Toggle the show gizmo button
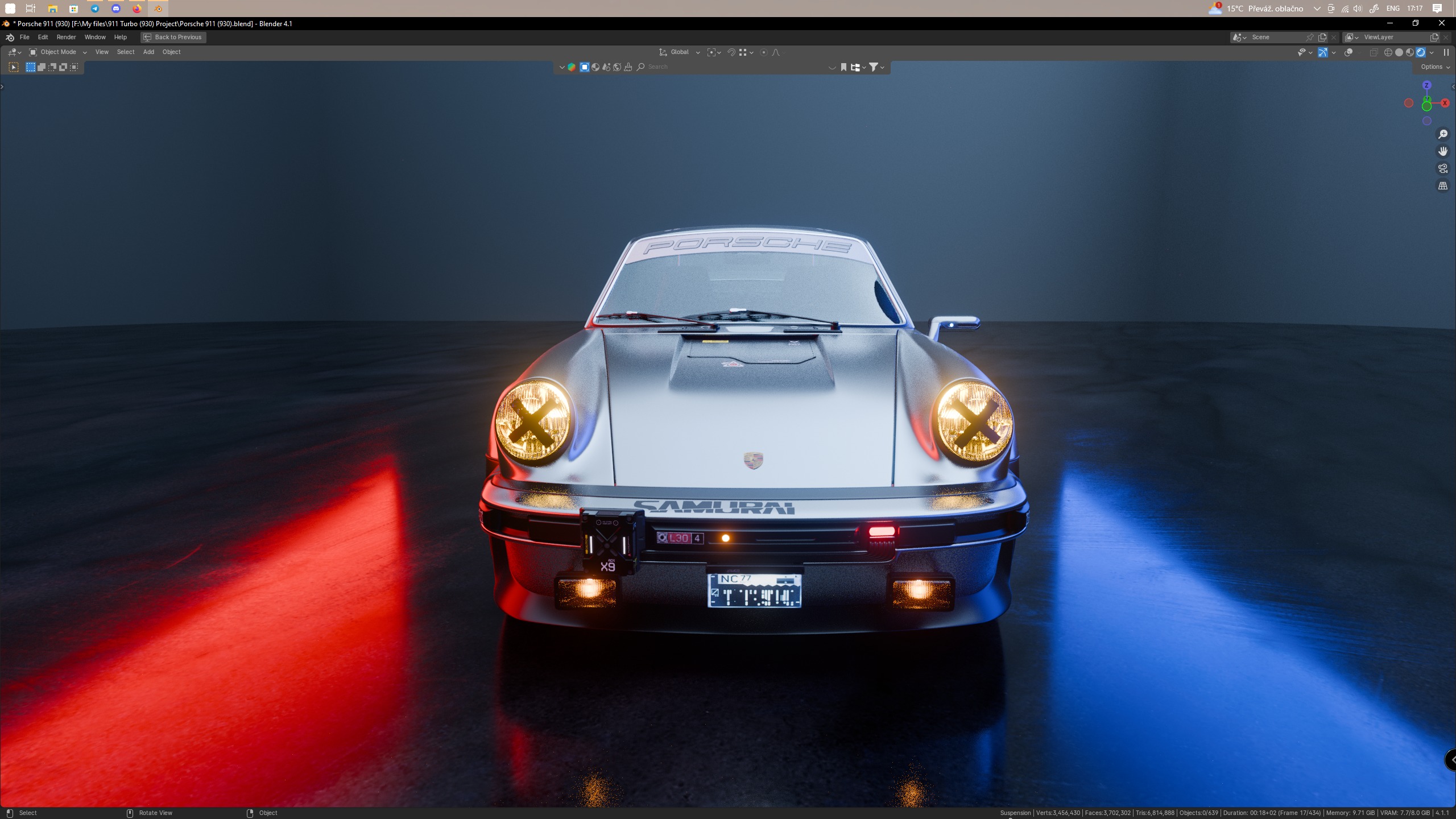This screenshot has height=819, width=1456. [1323, 52]
